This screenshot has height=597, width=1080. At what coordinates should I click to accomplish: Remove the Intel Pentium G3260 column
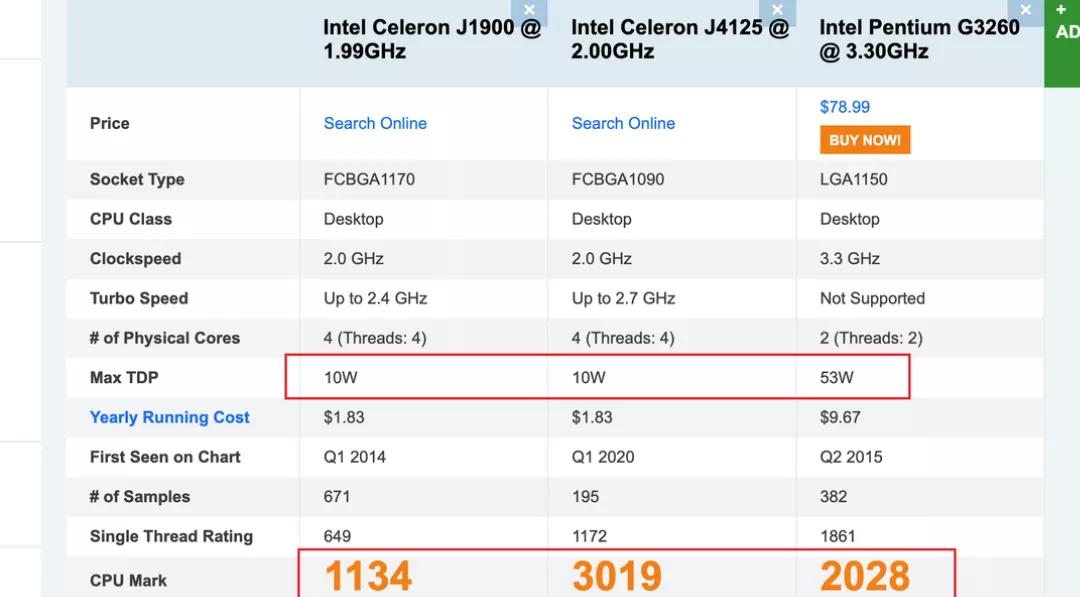[x=1025, y=11]
